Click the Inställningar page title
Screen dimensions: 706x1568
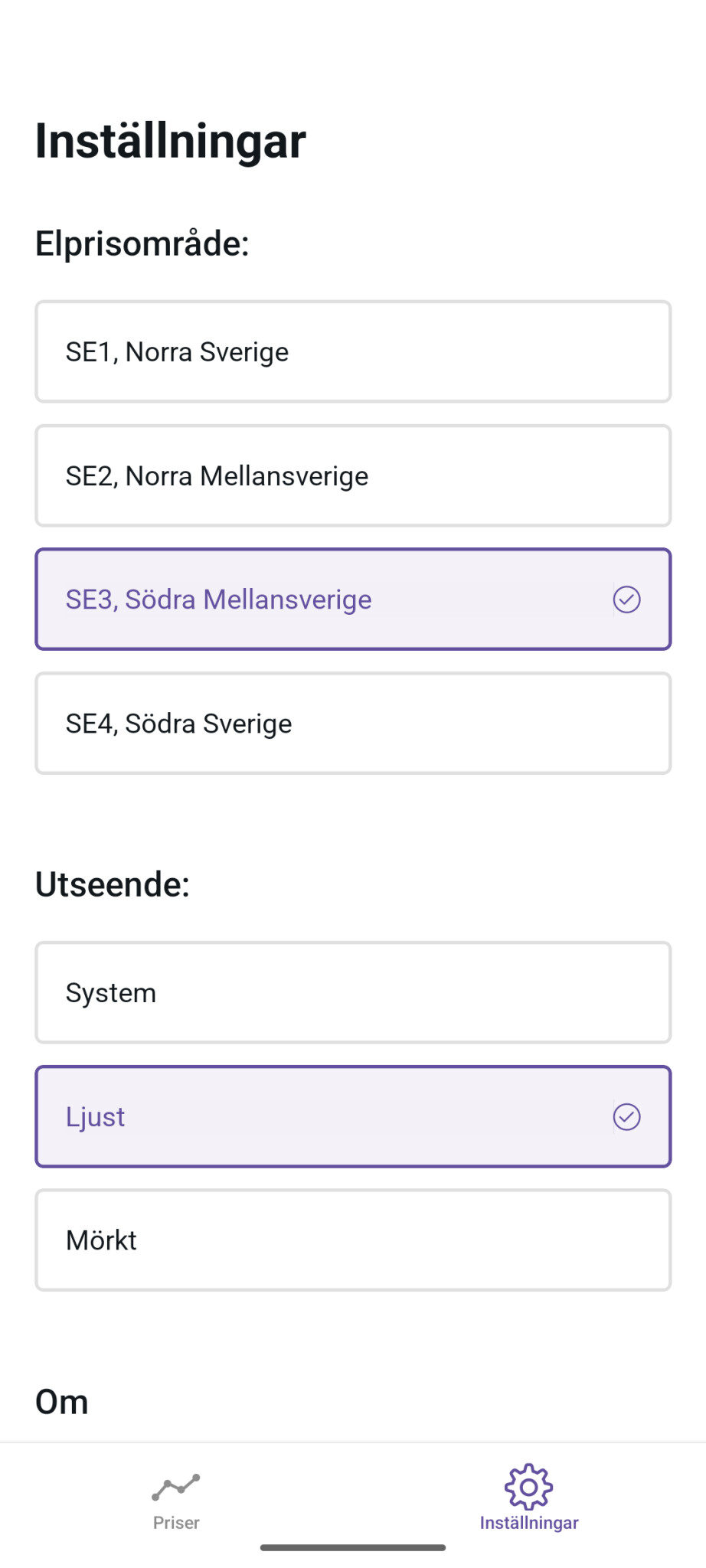tap(170, 141)
